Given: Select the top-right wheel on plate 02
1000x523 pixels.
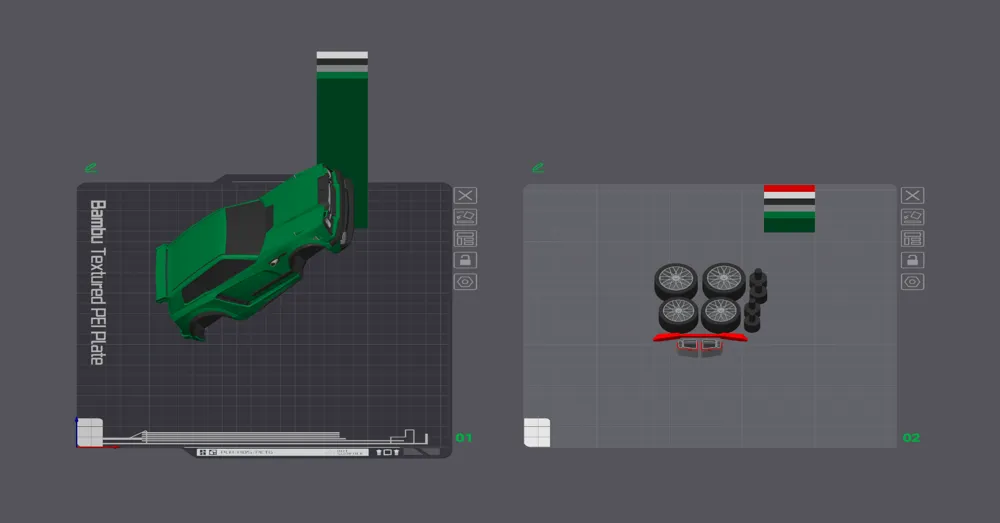Looking at the screenshot, I should tap(722, 280).
